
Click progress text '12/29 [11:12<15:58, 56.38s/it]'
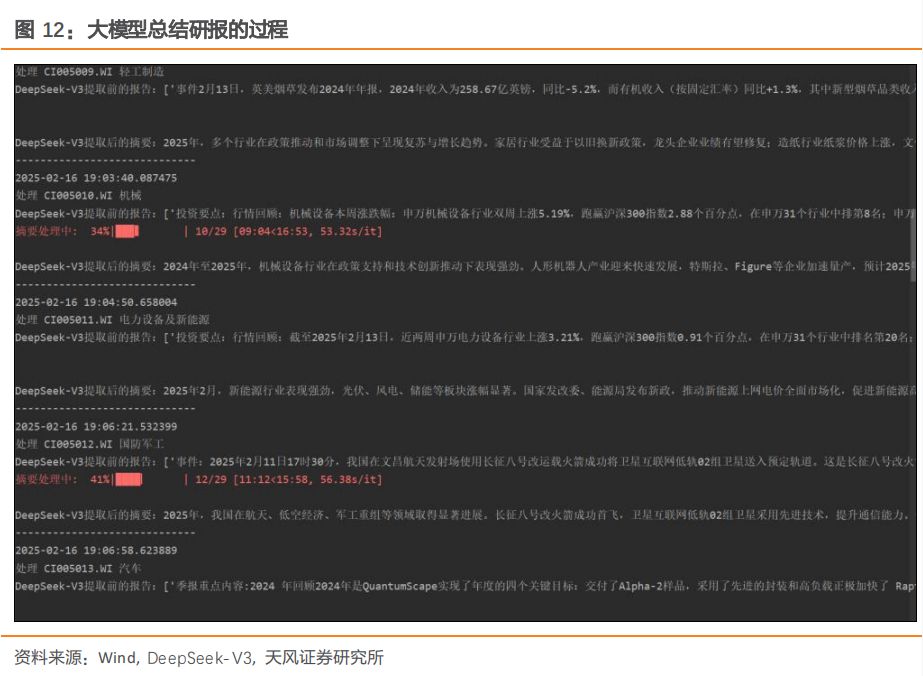point(288,479)
